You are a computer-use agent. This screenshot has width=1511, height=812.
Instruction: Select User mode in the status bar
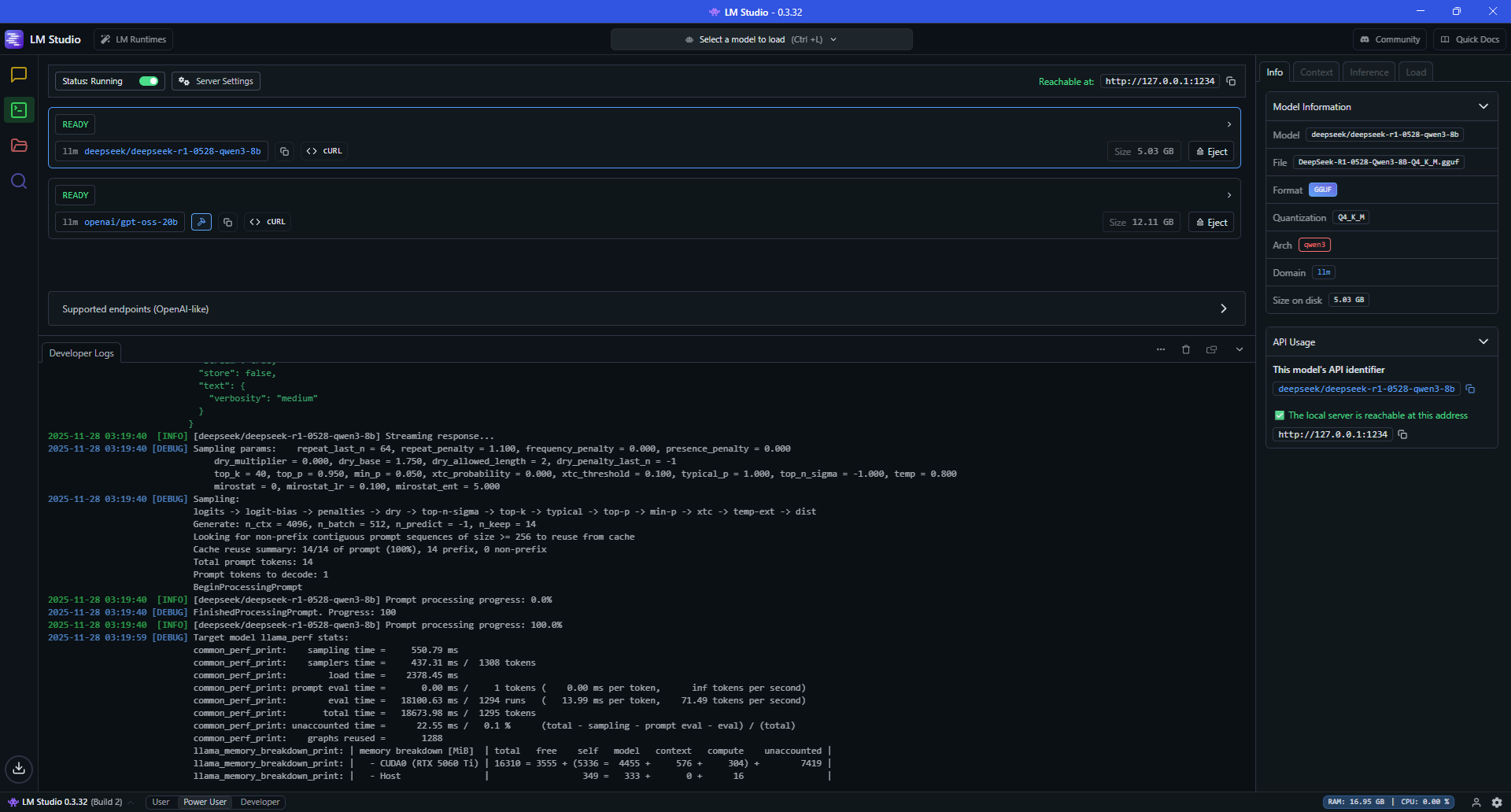click(x=161, y=803)
